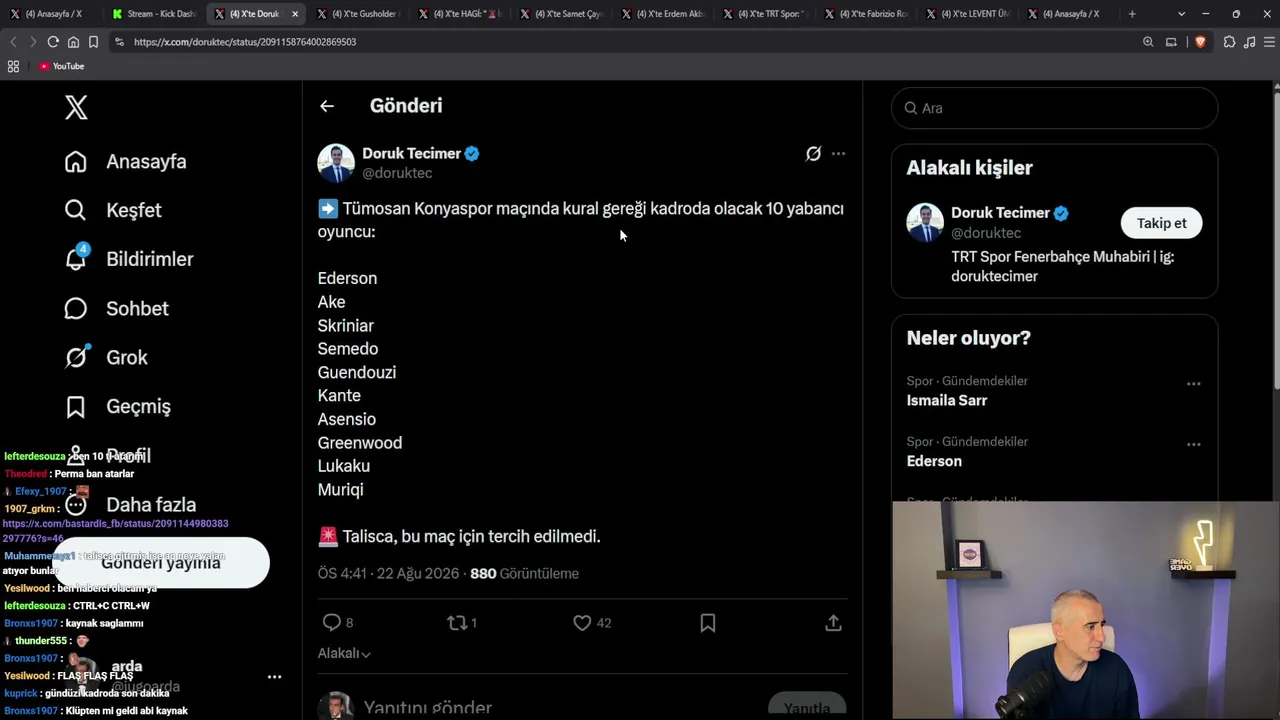
Task: Open the apps grid in the bookmarks bar
Action: click(13, 66)
